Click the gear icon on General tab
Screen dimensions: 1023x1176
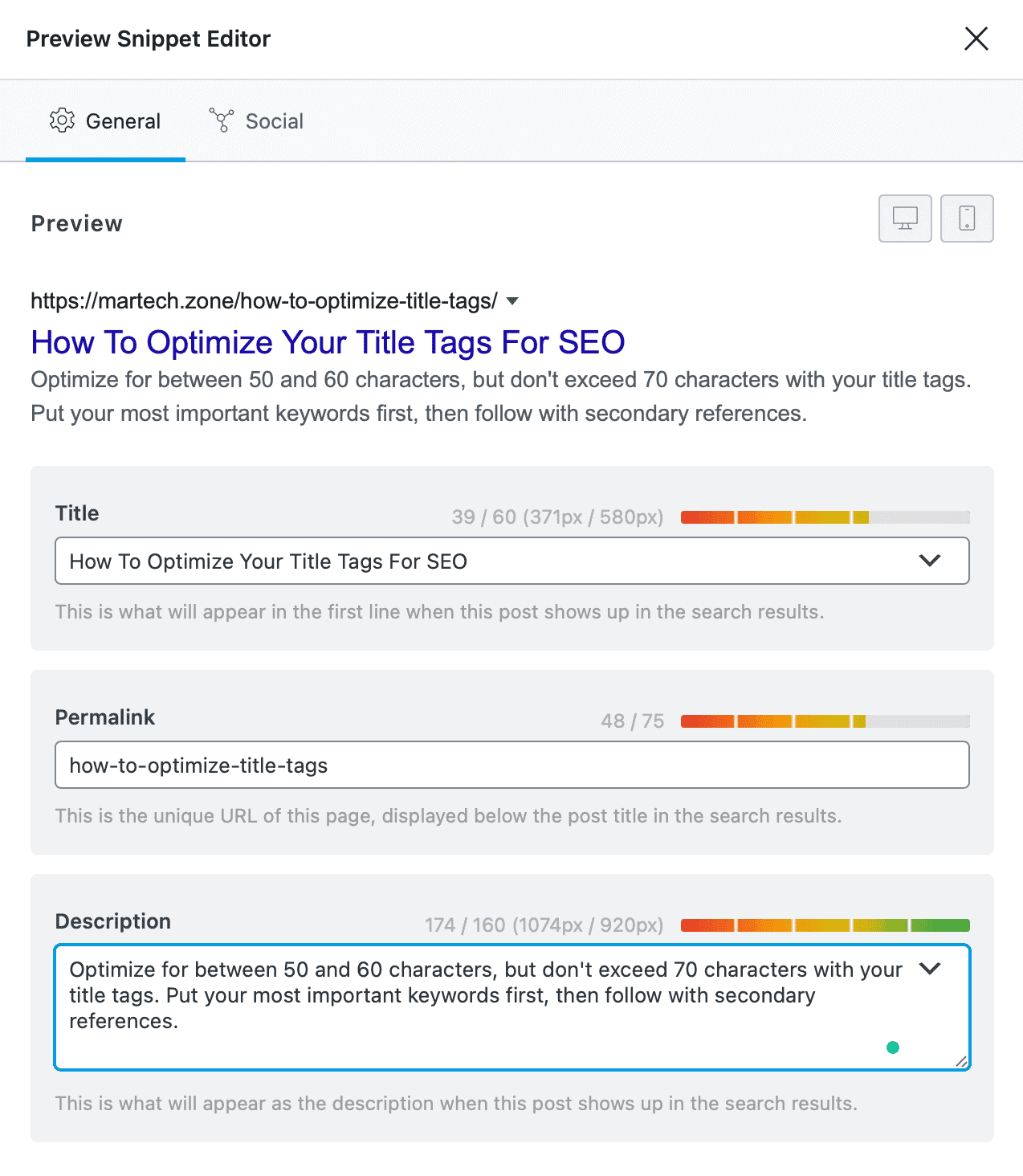tap(62, 120)
